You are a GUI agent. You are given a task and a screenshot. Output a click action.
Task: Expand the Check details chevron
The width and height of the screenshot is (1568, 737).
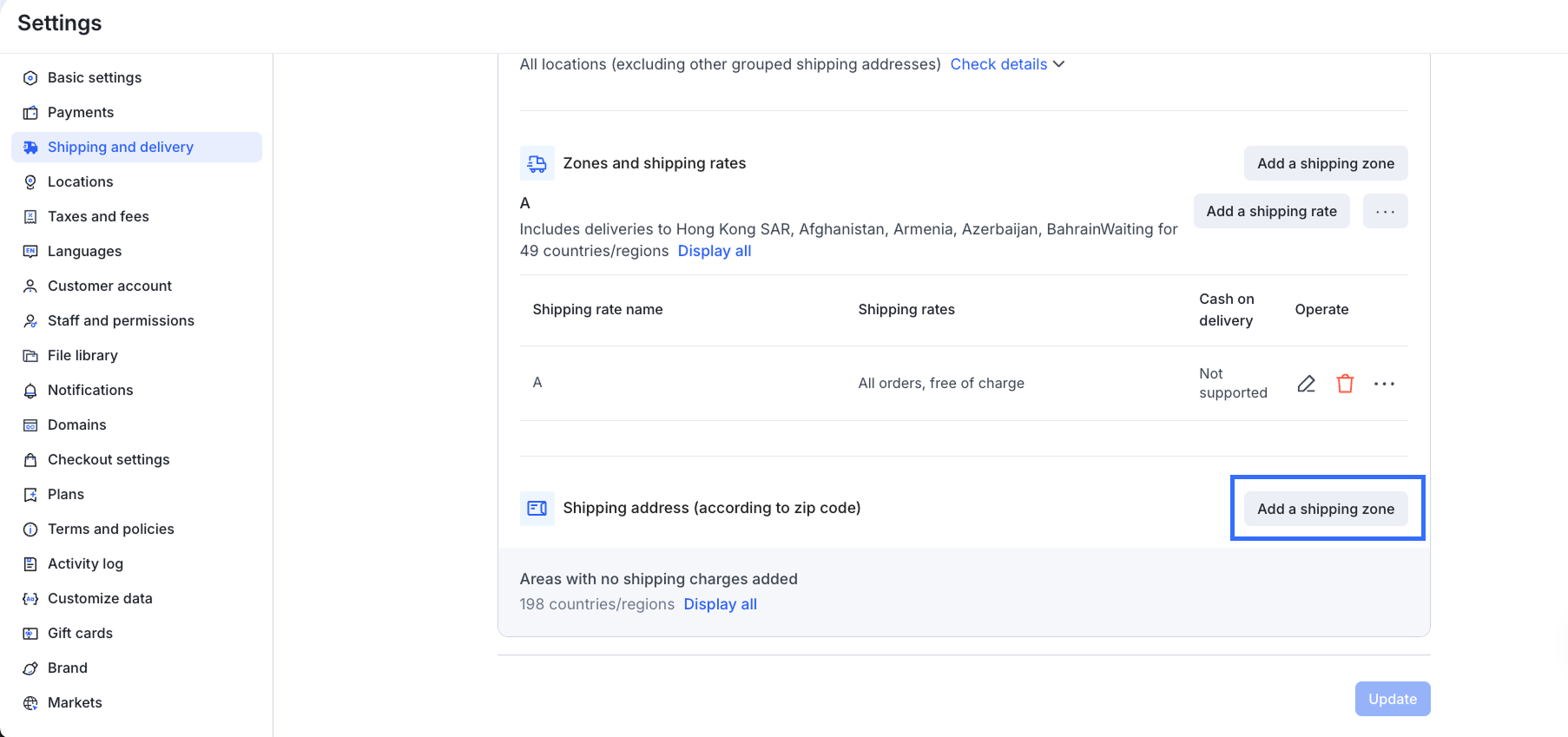(1058, 64)
